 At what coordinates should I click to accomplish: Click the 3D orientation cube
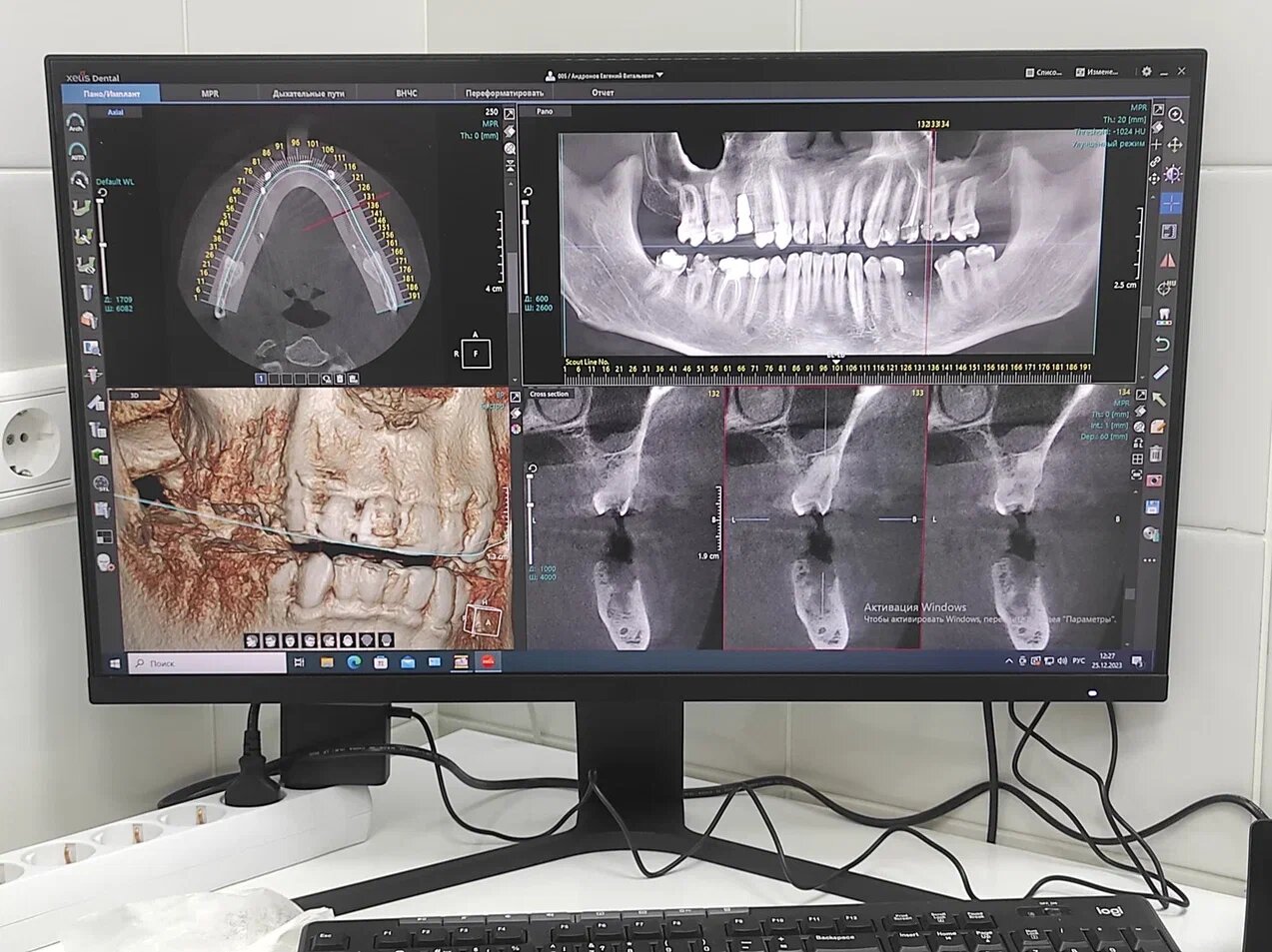tap(483, 618)
